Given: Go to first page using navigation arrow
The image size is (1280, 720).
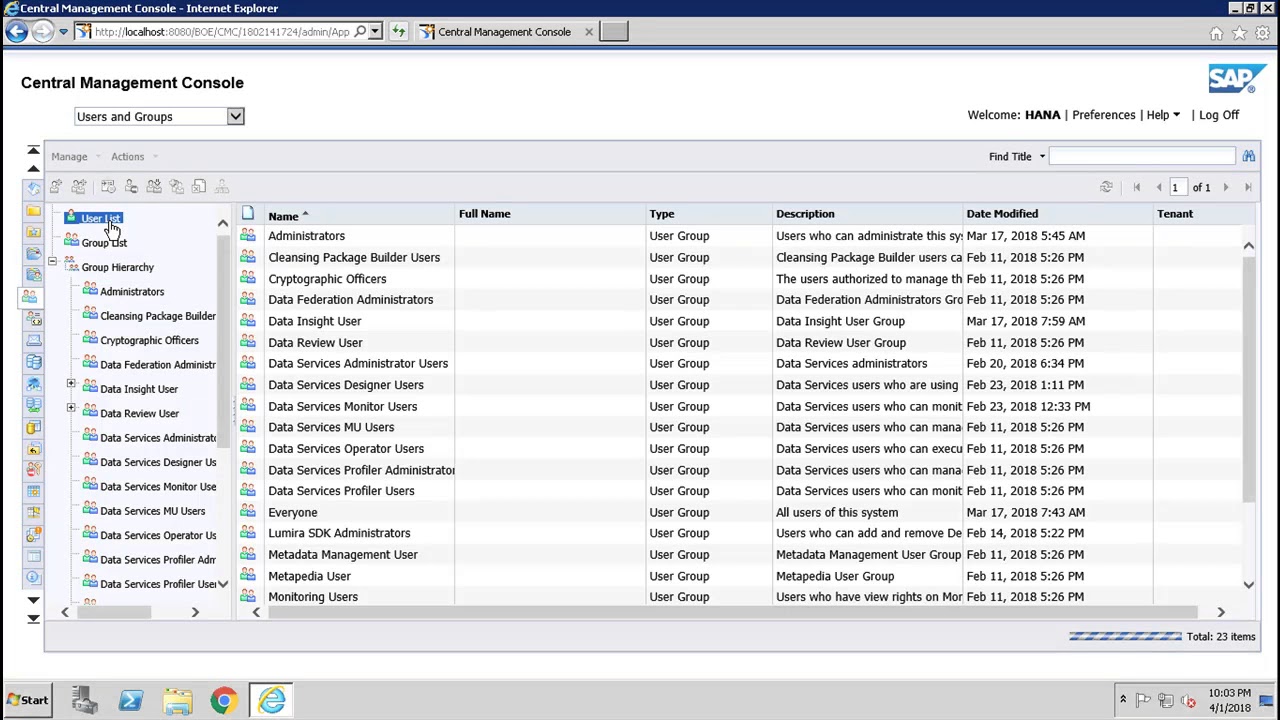Looking at the screenshot, I should (x=1136, y=187).
